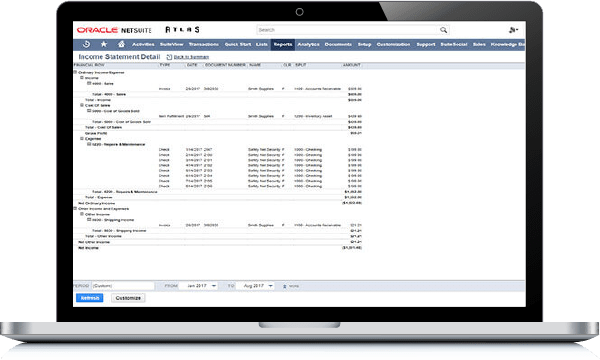Collapse Other Income and Expenses section
The image size is (600, 360).
click(x=75, y=209)
